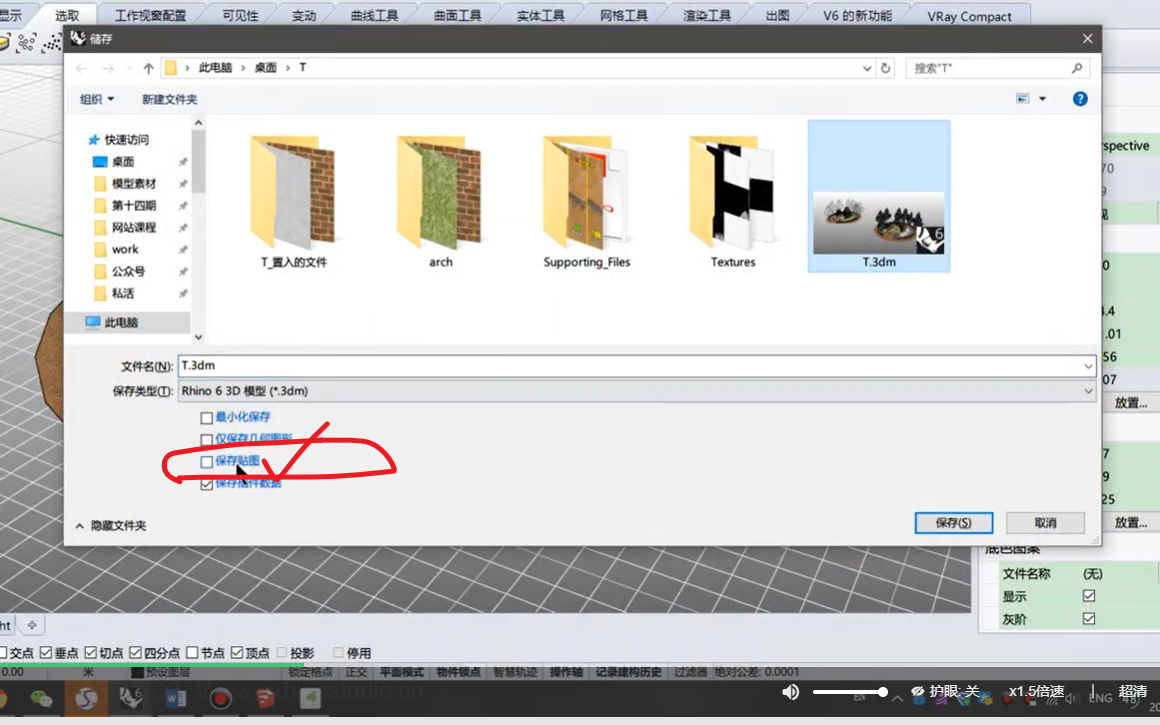Enable the 保存贴图 checkbox
Viewport: 1160px width, 725px height.
tap(206, 462)
